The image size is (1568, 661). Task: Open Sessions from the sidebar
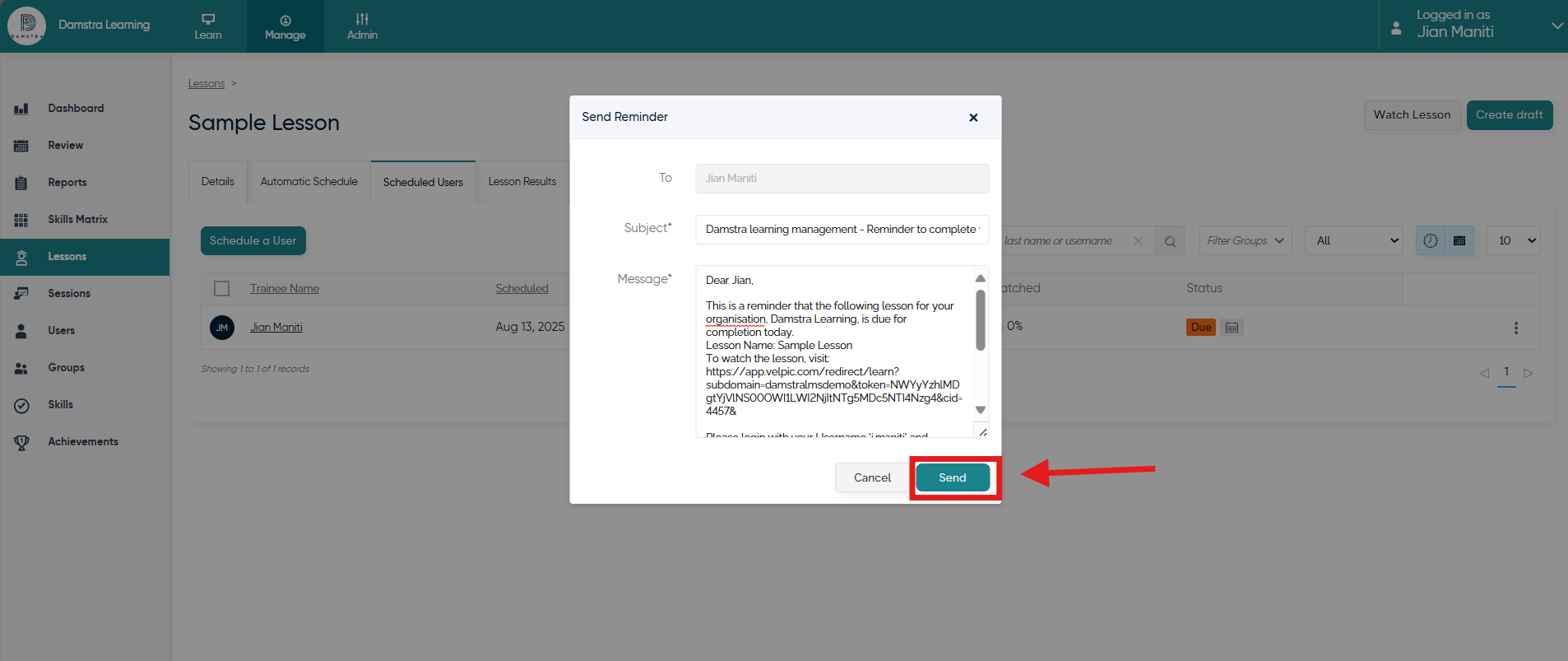[x=85, y=294]
